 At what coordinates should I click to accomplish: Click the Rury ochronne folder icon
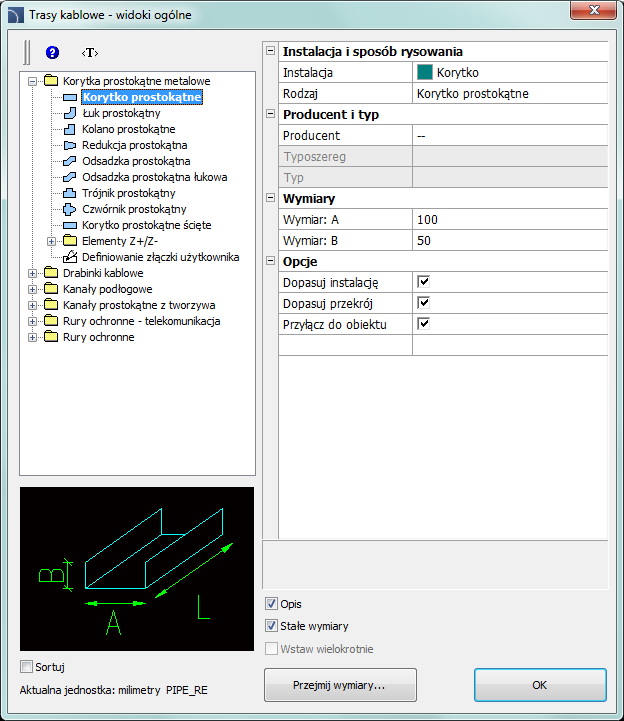pyautogui.click(x=51, y=337)
